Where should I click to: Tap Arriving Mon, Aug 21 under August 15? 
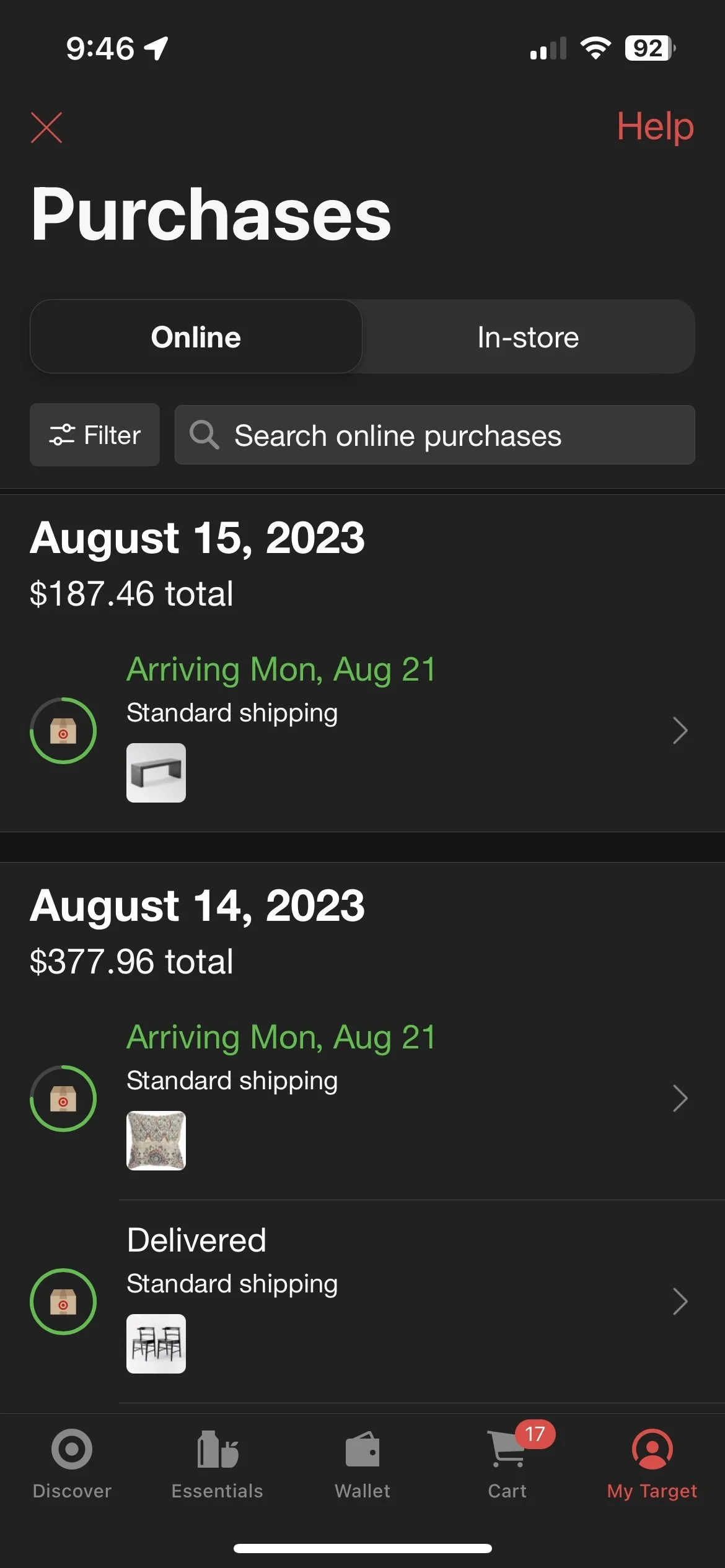(281, 669)
